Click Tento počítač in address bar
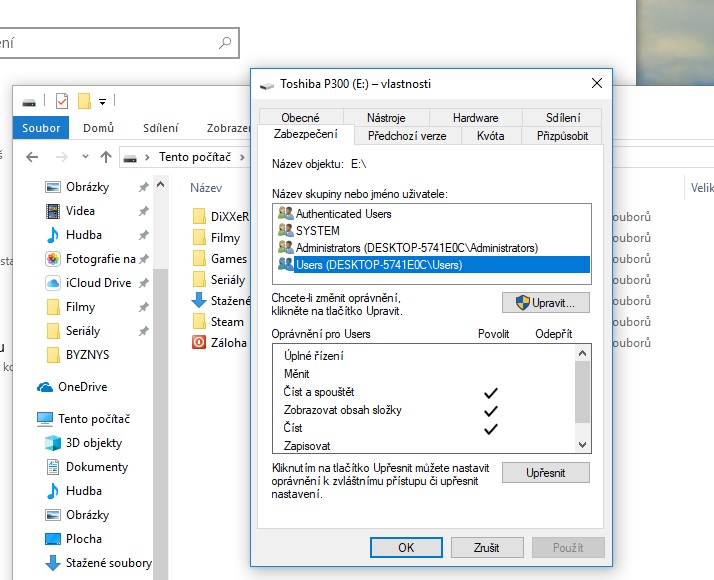This screenshot has height=580, width=714. (195, 157)
